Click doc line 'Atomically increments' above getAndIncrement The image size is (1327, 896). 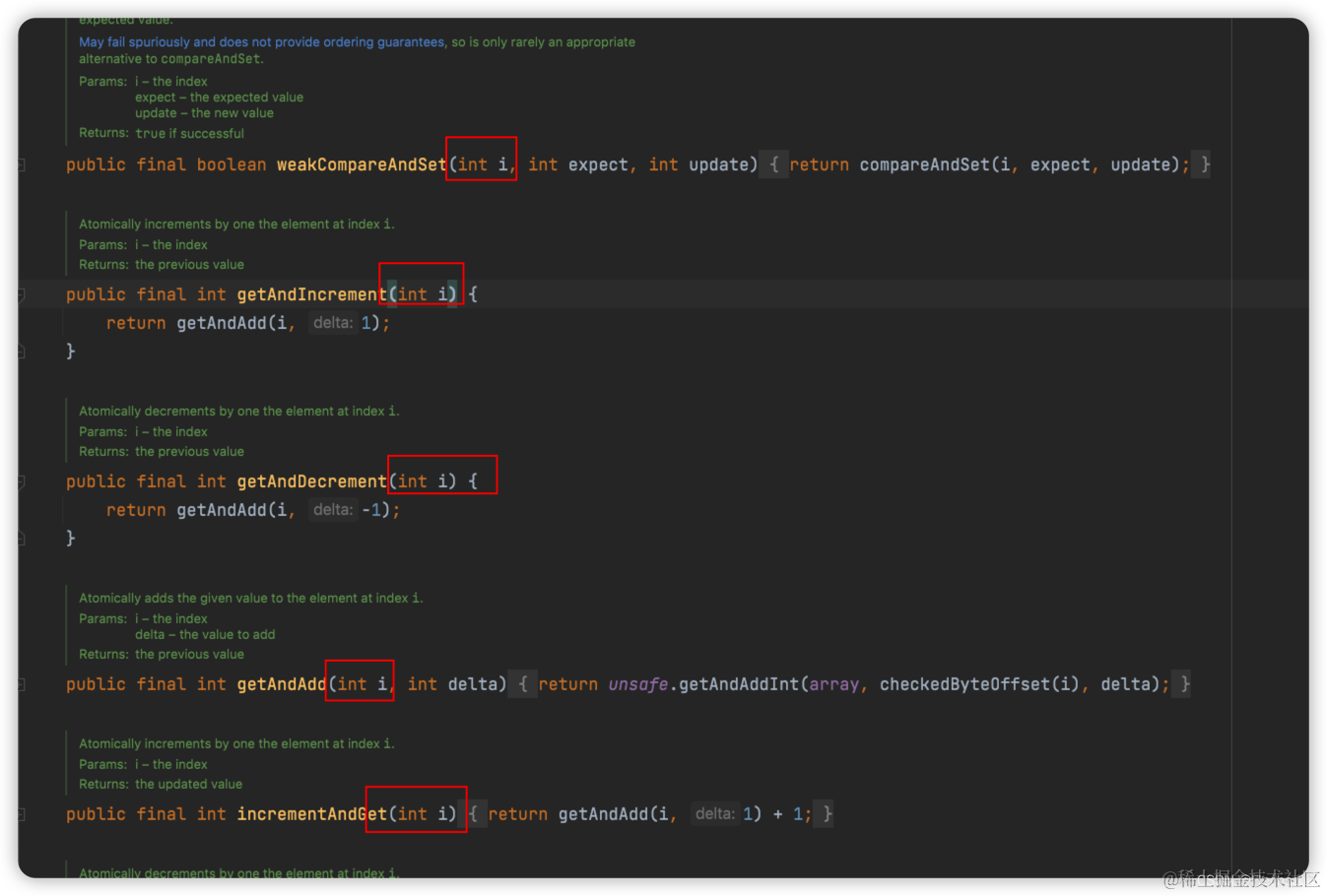[x=236, y=224]
